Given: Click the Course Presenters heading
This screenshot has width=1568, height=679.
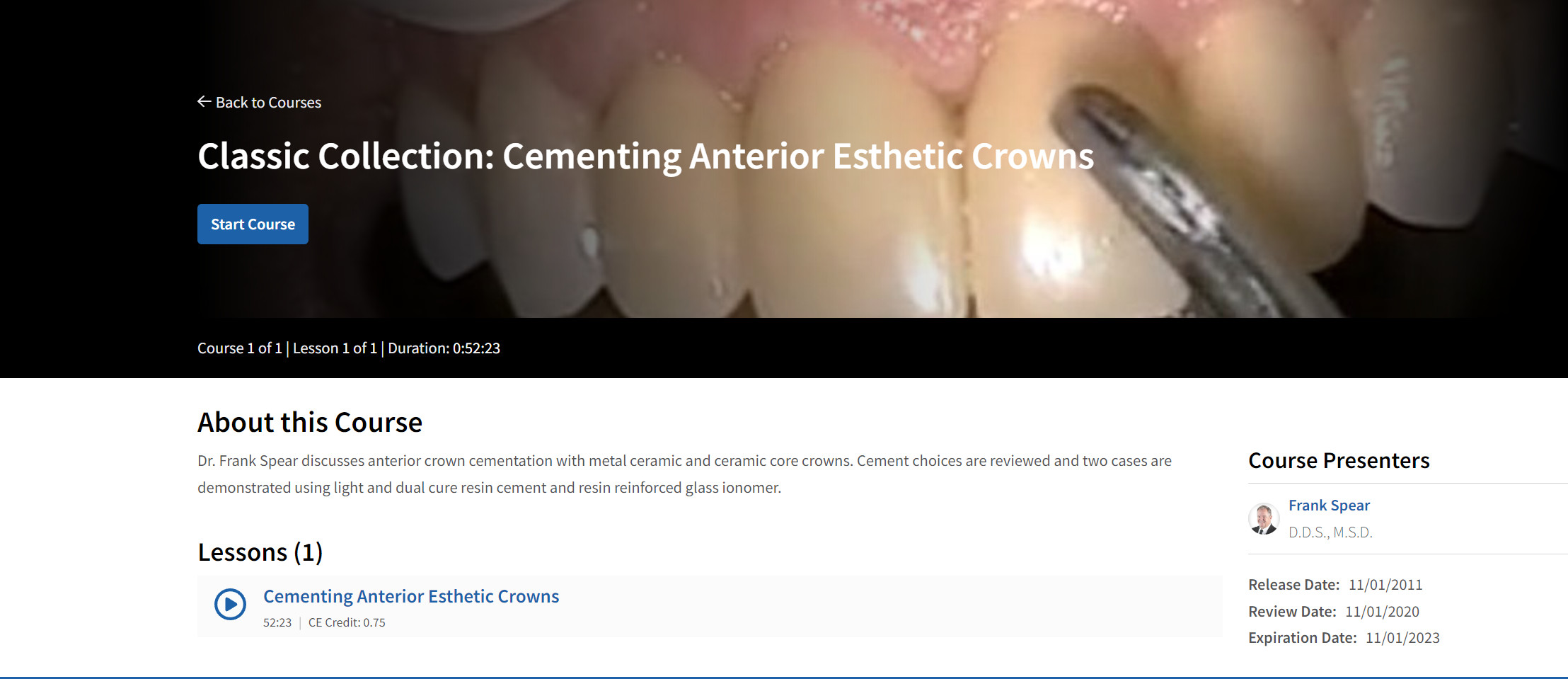Looking at the screenshot, I should point(1339,461).
